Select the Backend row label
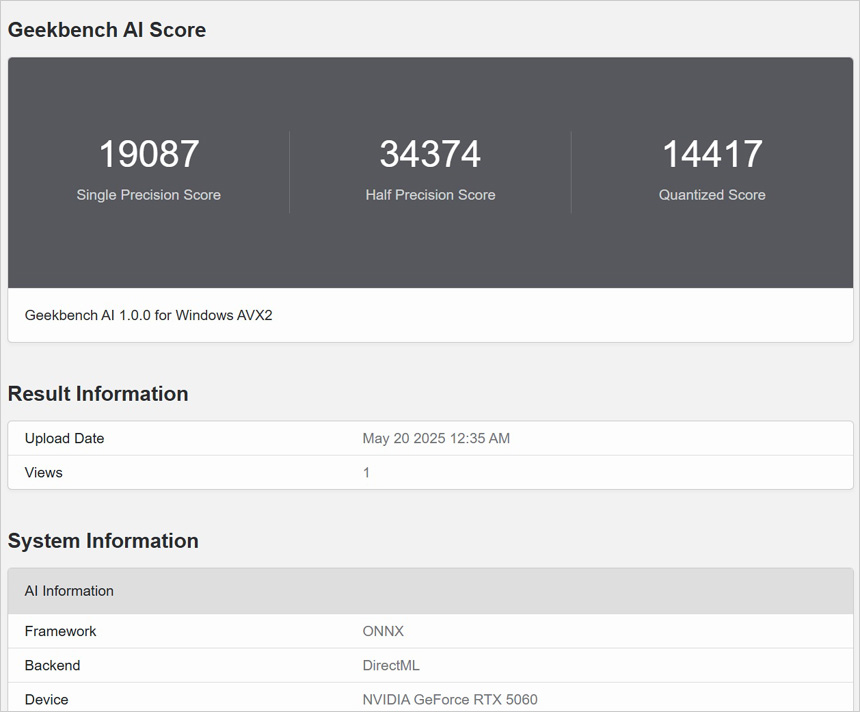The width and height of the screenshot is (860, 712). click(x=52, y=665)
